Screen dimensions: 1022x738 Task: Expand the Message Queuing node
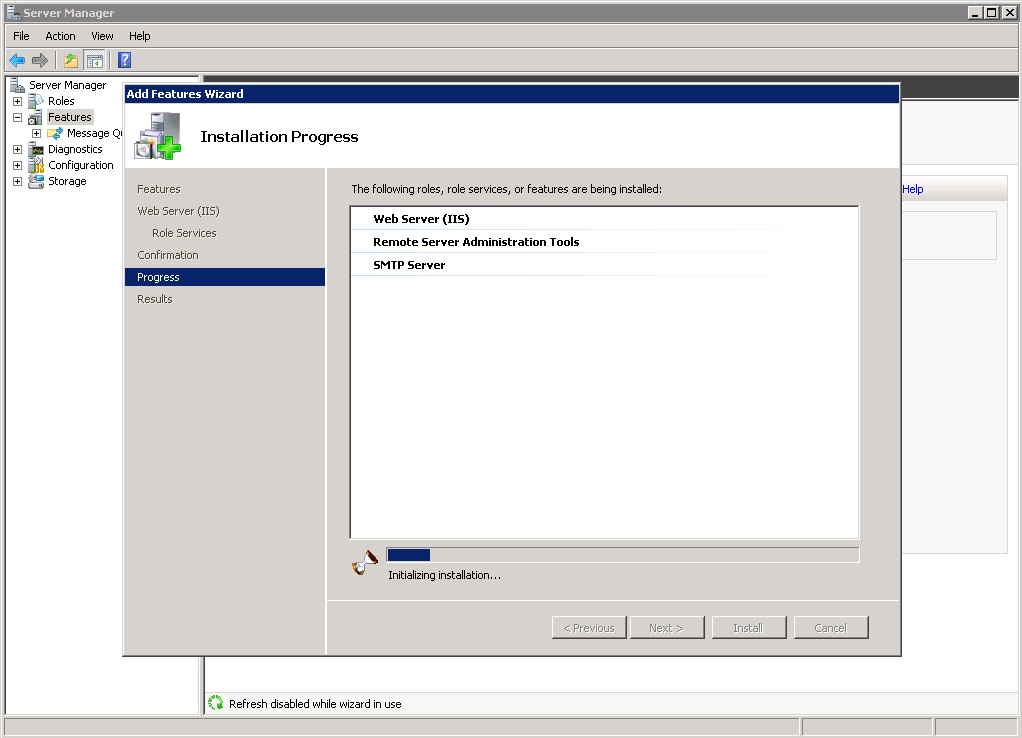point(36,133)
